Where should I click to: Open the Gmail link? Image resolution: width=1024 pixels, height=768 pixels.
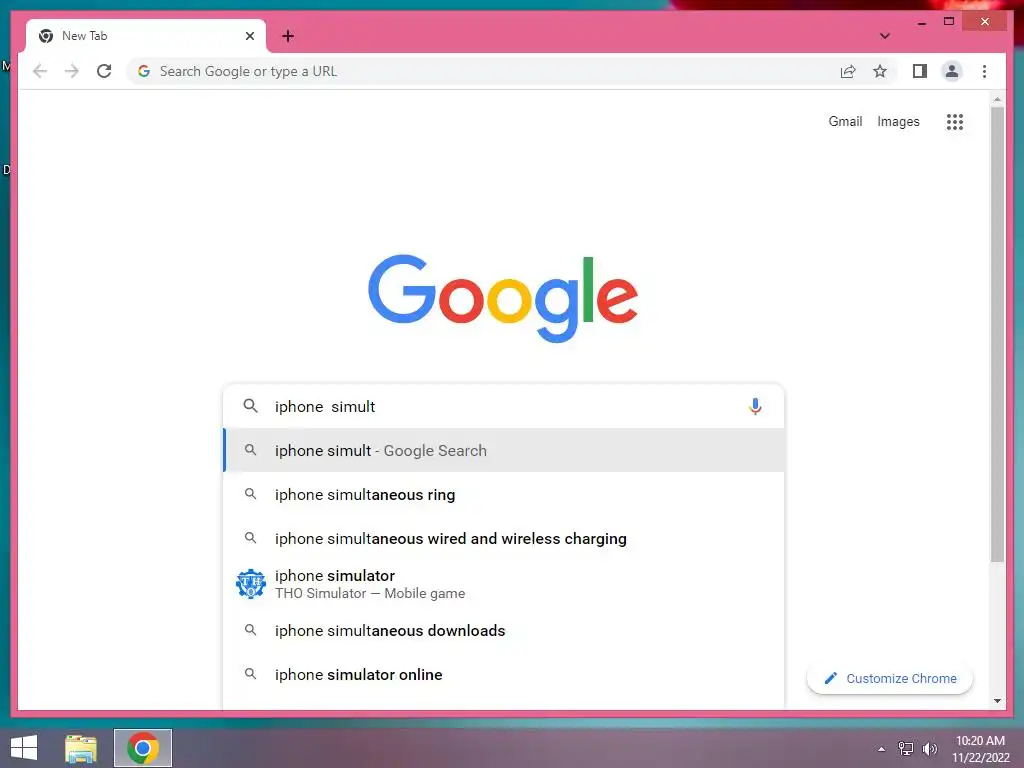coord(845,121)
